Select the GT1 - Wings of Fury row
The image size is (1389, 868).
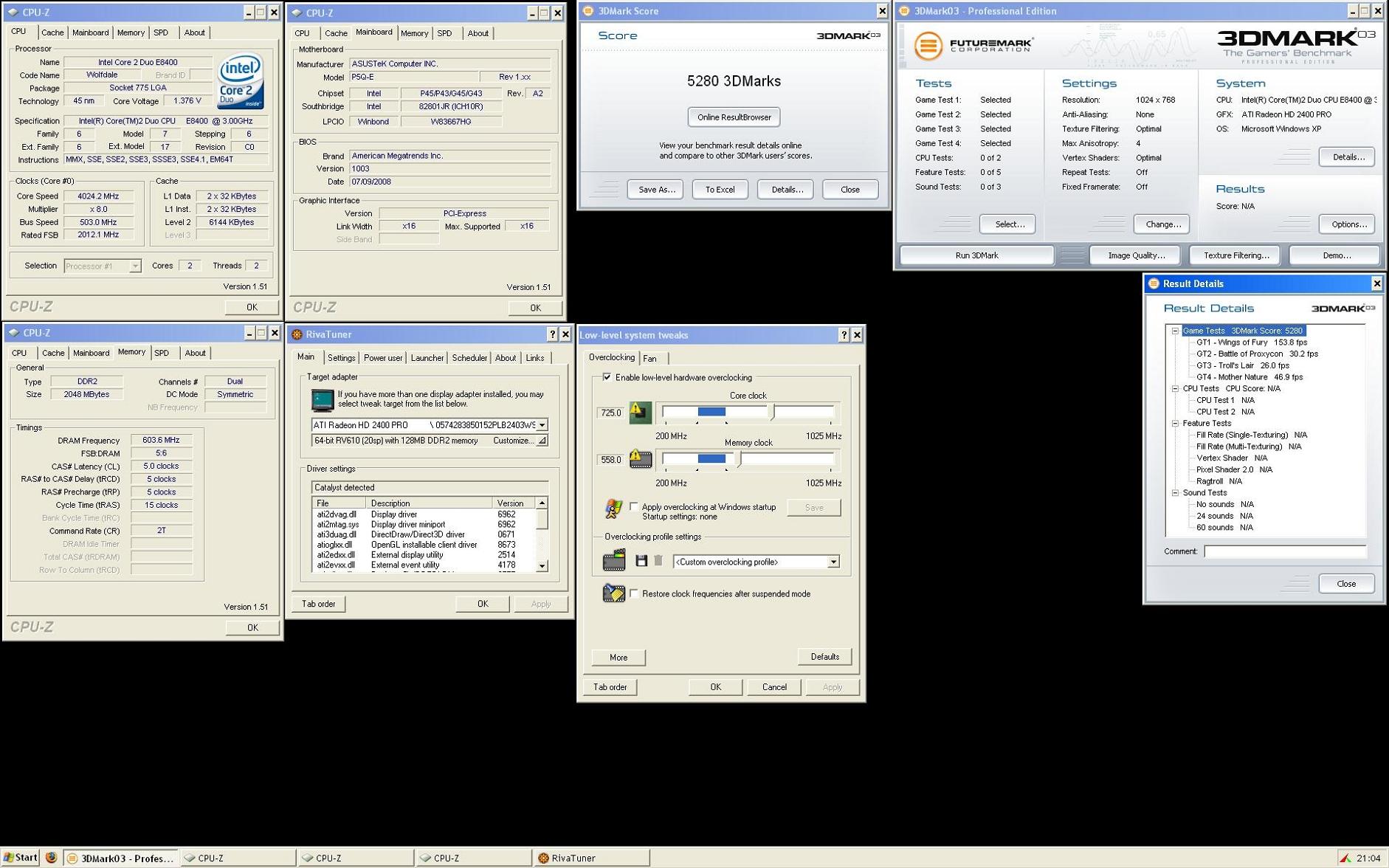click(x=1251, y=342)
